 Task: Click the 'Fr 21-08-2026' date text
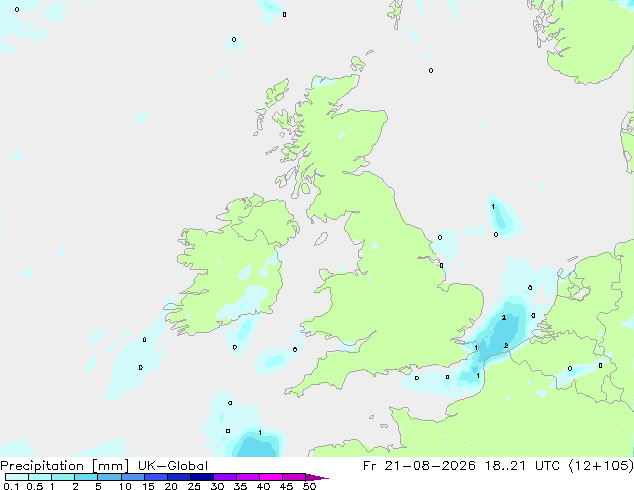pos(419,466)
